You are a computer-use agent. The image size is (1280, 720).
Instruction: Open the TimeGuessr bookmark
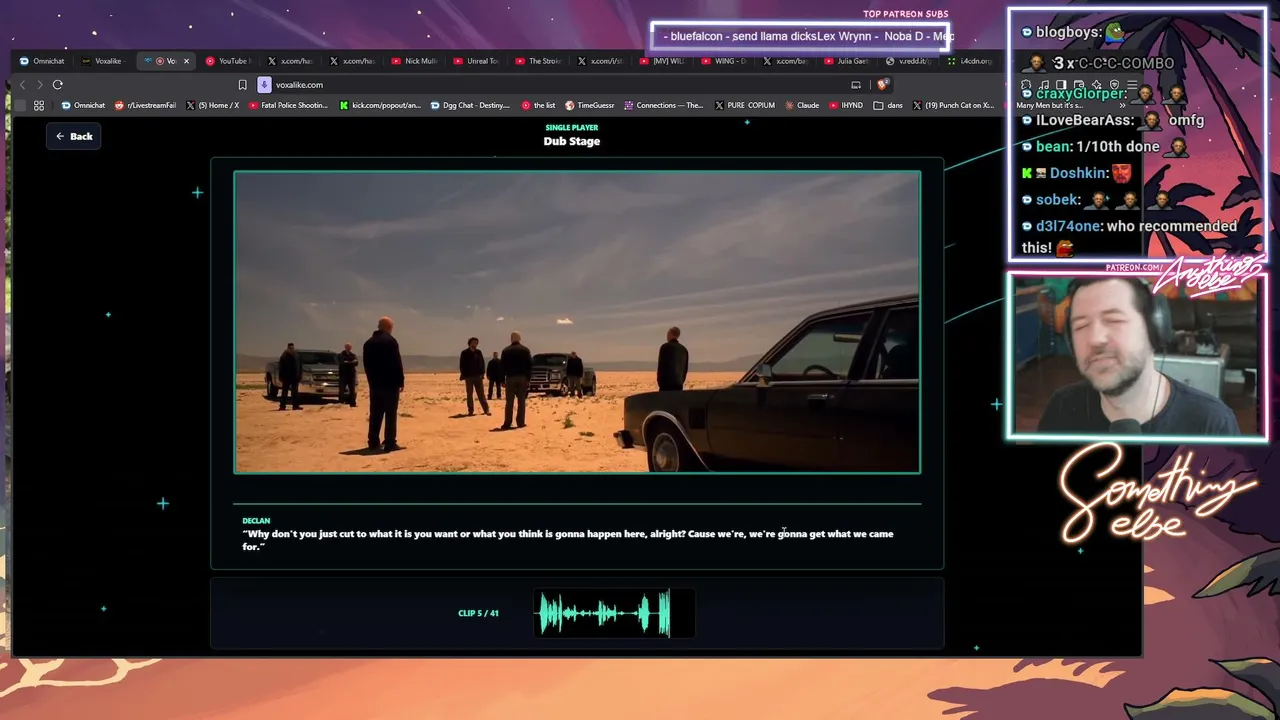tap(590, 105)
